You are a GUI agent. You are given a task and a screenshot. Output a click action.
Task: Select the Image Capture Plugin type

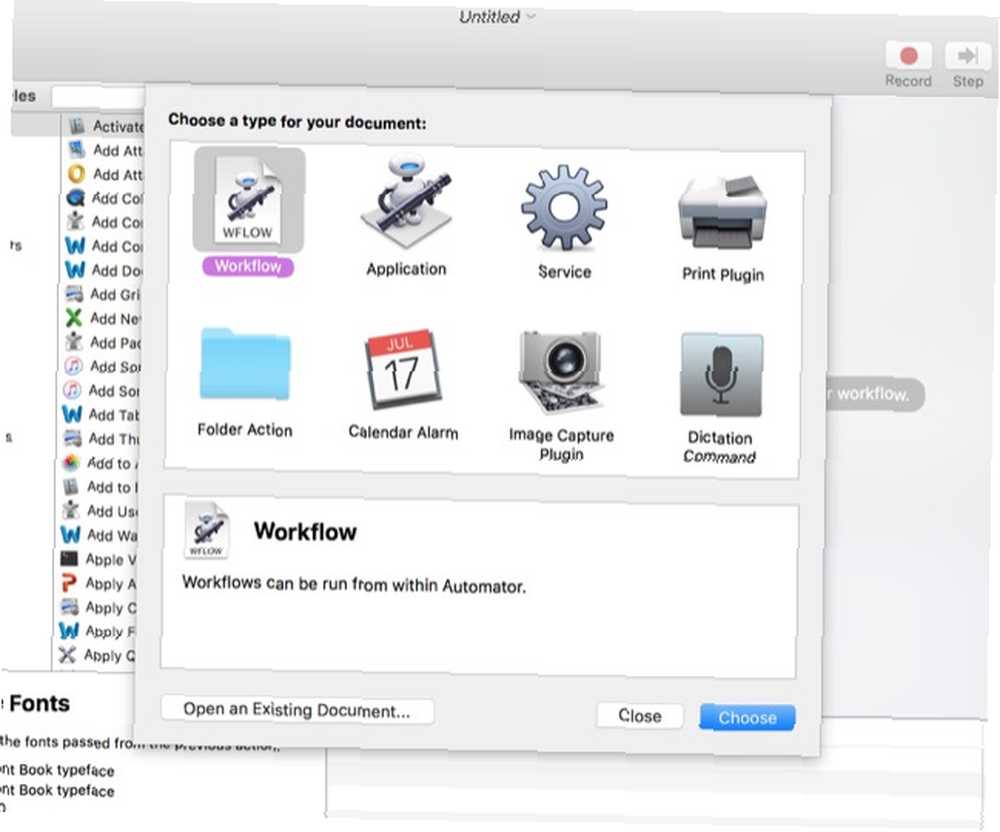tap(561, 395)
